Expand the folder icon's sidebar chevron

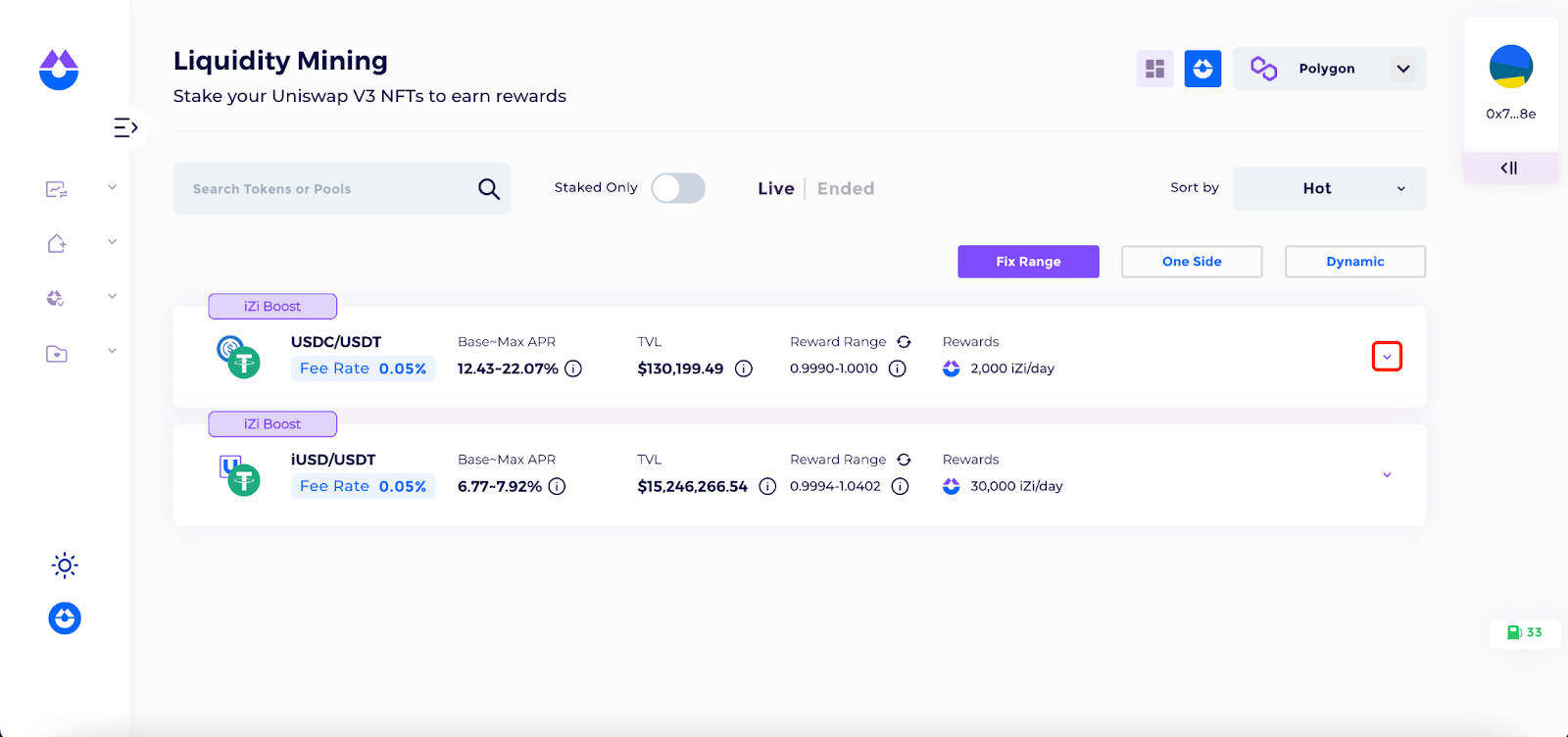tap(112, 350)
